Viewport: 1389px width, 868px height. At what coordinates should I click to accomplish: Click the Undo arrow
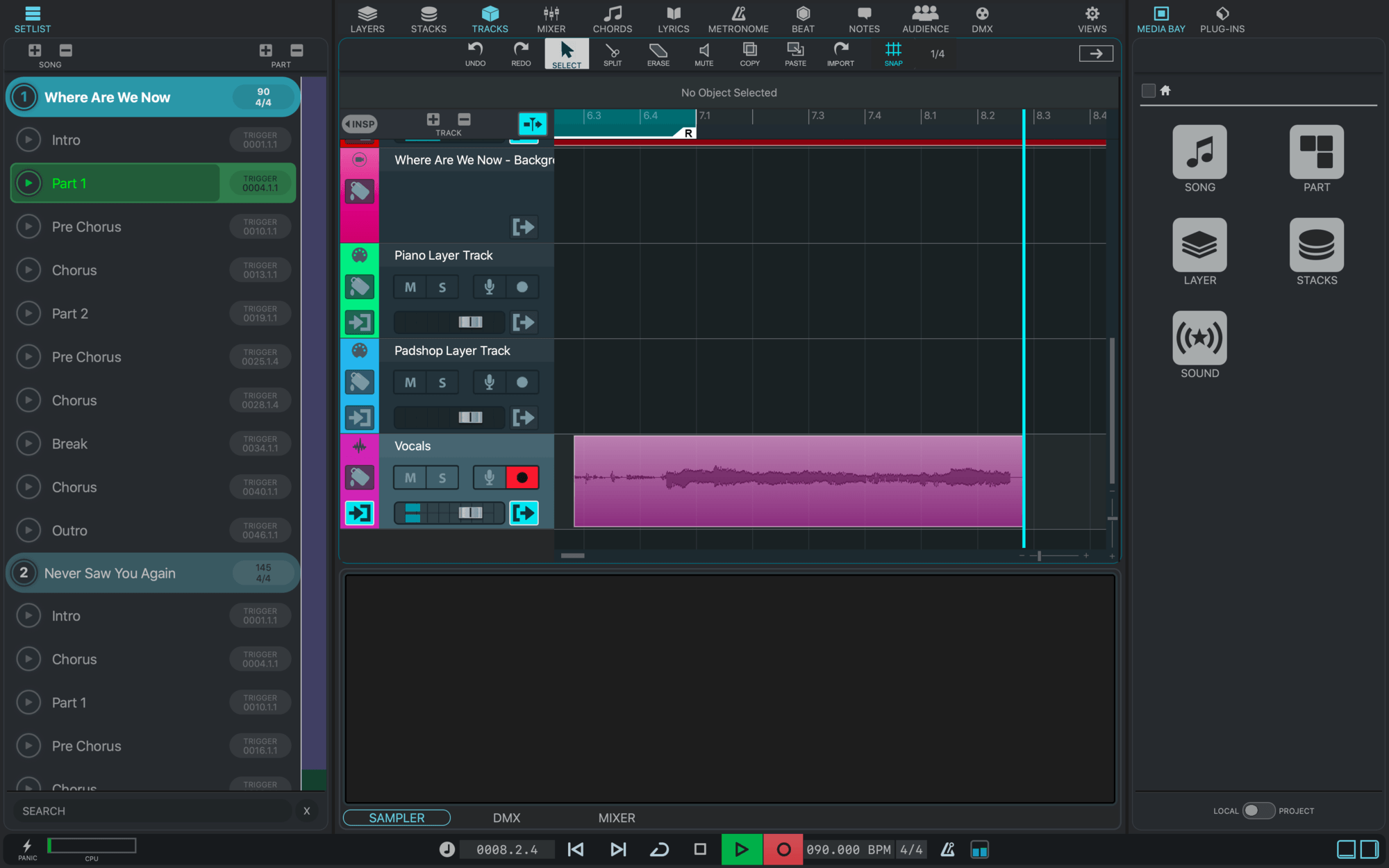click(x=475, y=53)
